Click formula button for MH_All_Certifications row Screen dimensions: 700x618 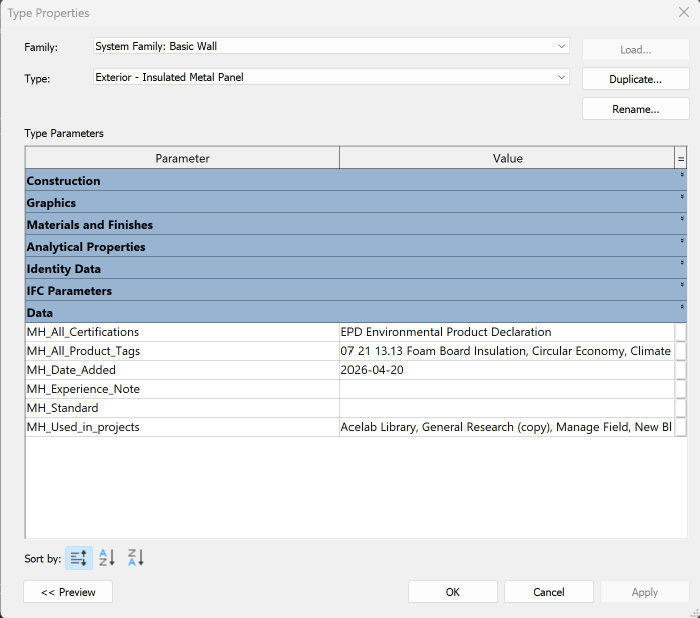680,332
